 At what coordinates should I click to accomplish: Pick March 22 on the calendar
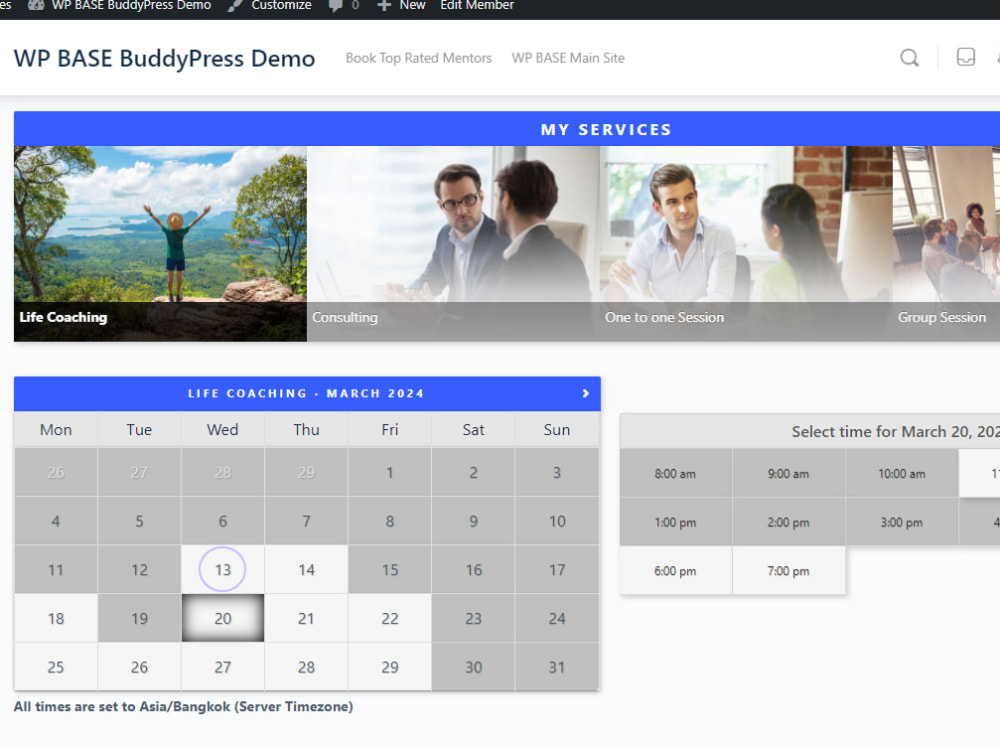[390, 618]
